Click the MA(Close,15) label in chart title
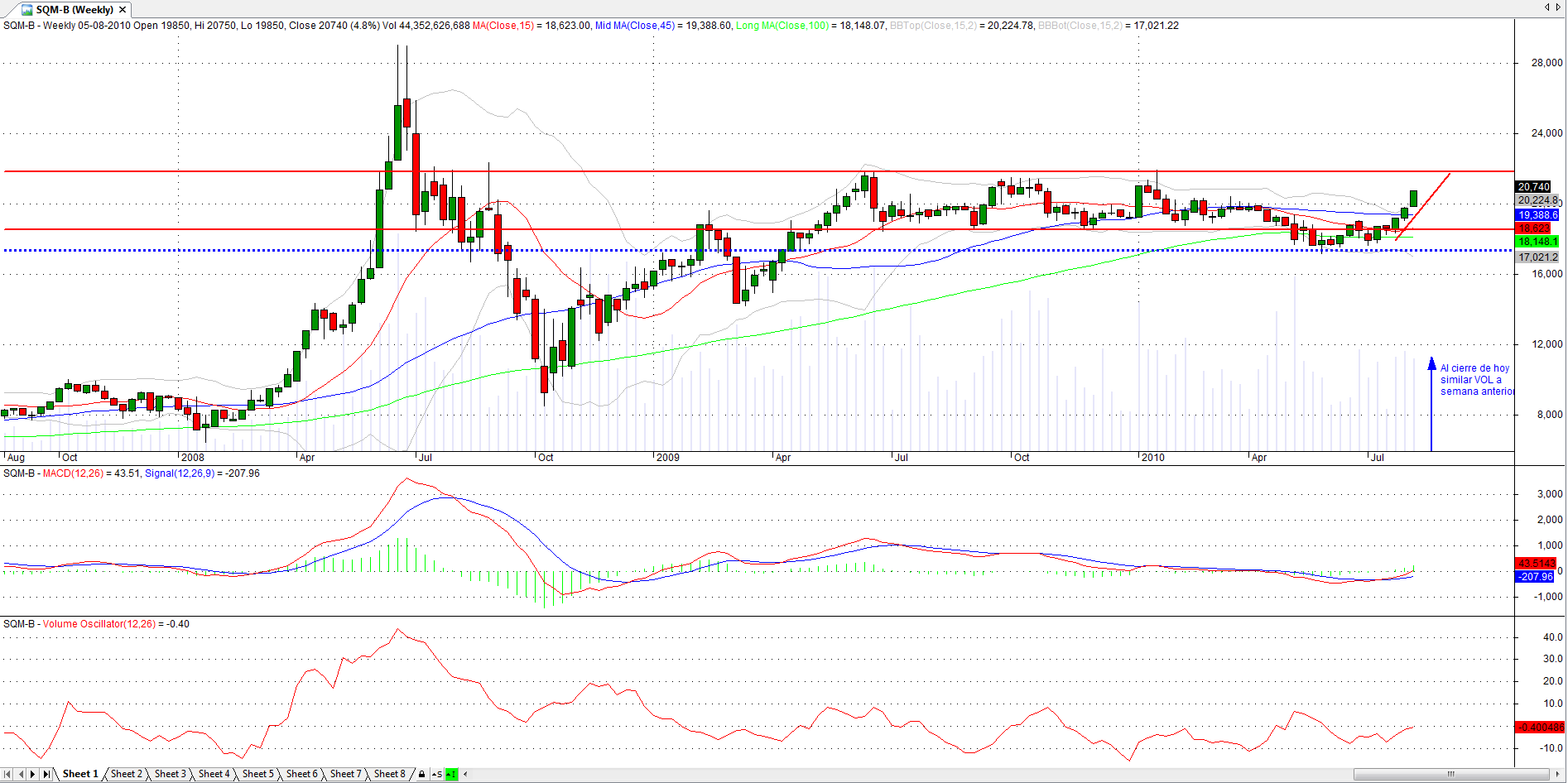This screenshot has width=1568, height=783. click(503, 26)
